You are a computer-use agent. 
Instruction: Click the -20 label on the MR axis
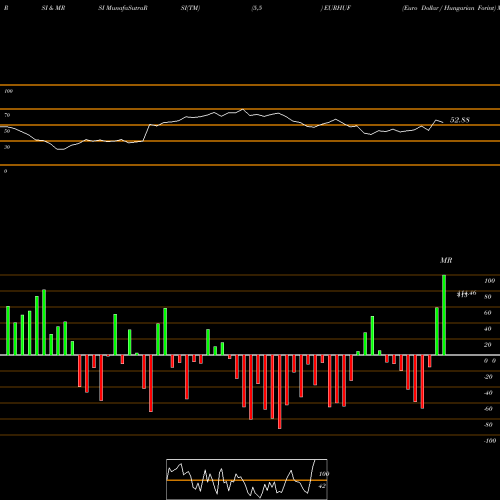click(488, 377)
